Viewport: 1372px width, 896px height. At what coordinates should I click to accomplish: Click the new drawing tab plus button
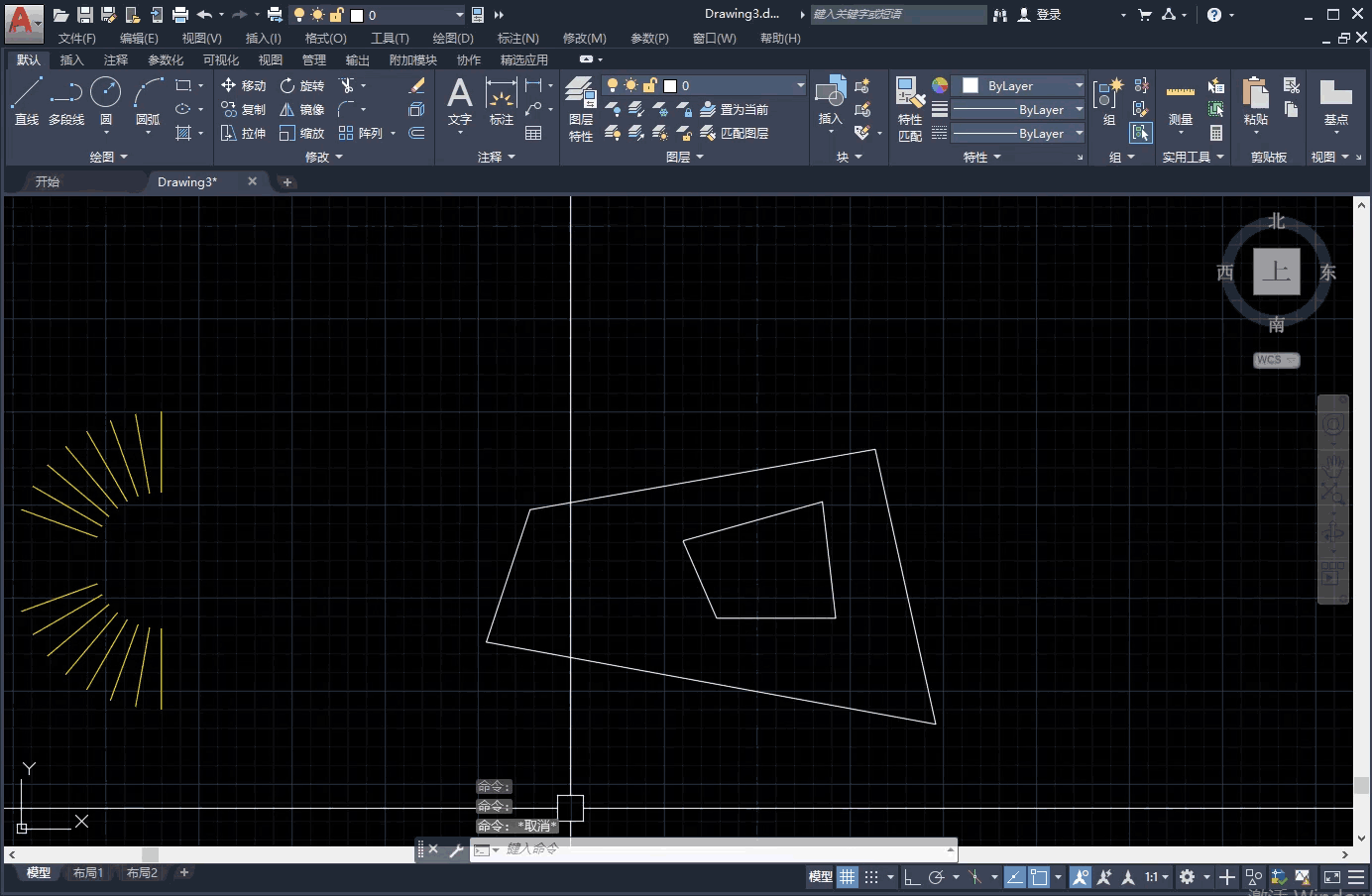click(287, 181)
